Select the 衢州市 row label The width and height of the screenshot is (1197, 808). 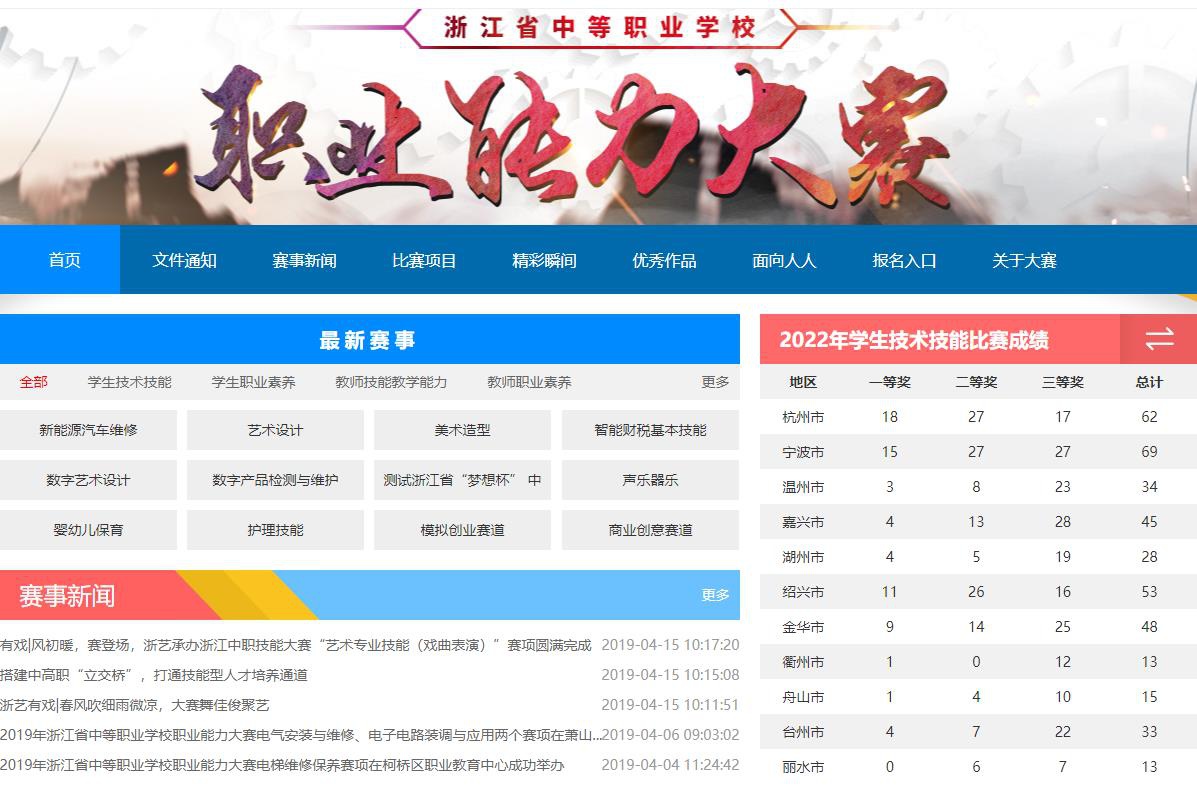click(x=803, y=661)
